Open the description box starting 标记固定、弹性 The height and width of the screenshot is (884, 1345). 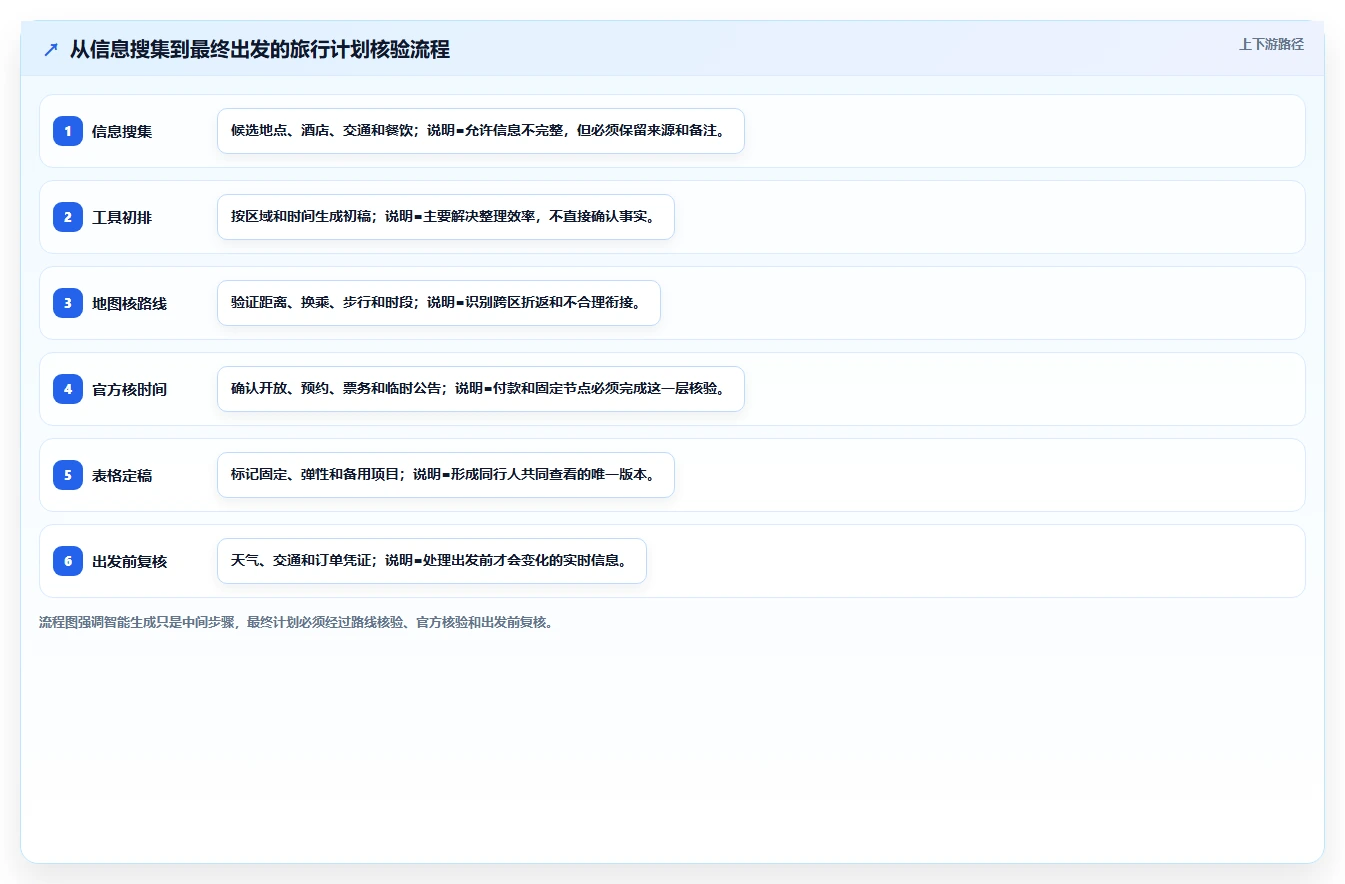(446, 475)
